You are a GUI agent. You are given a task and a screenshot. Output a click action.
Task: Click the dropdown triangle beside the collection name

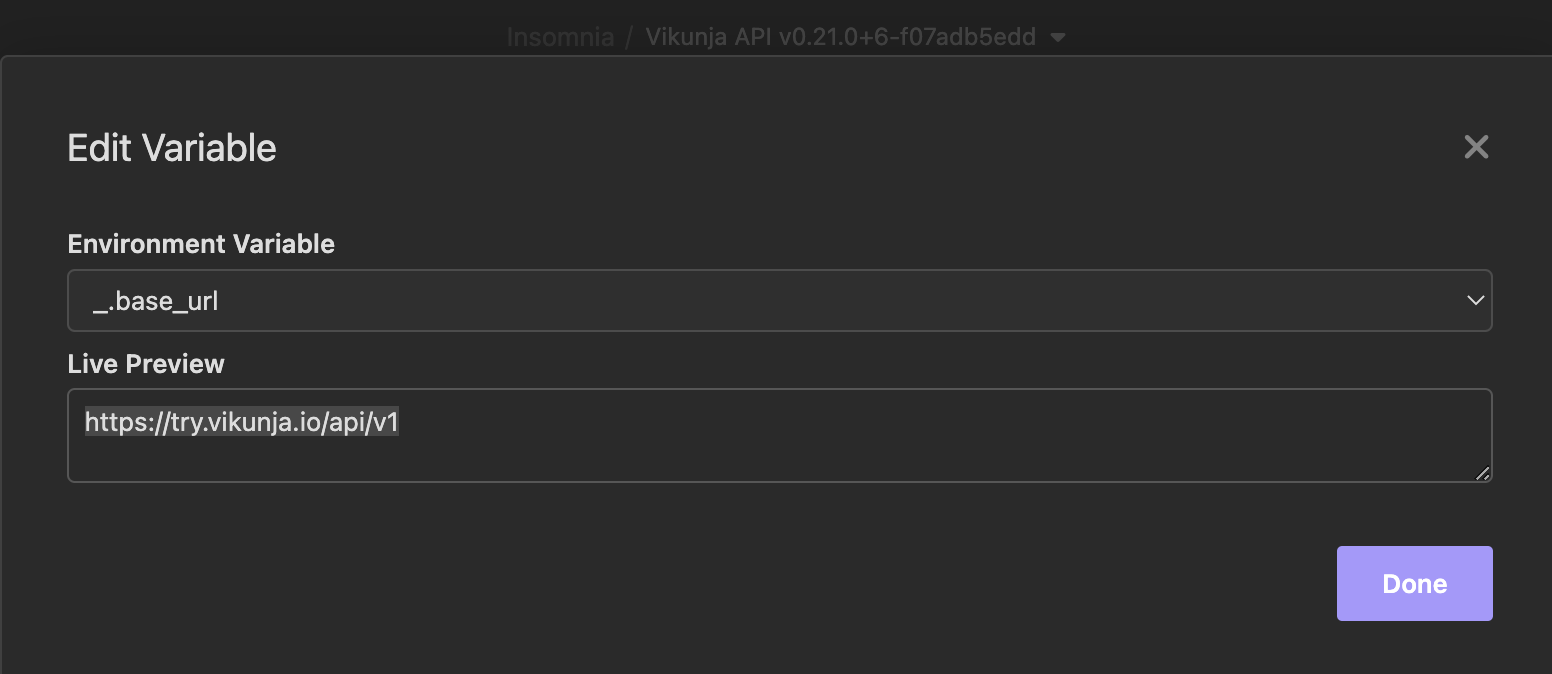pyautogui.click(x=1058, y=38)
